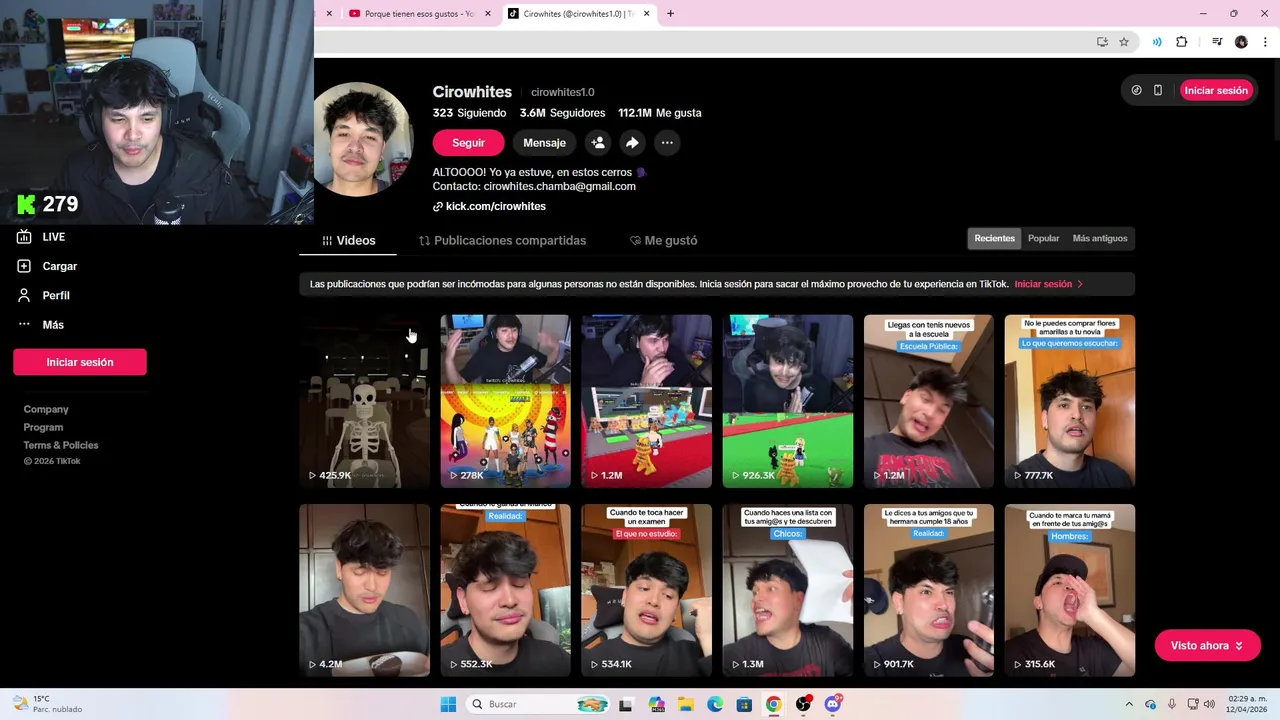The image size is (1280, 720).
Task: Click the 323 Siguiendo count
Action: point(470,113)
